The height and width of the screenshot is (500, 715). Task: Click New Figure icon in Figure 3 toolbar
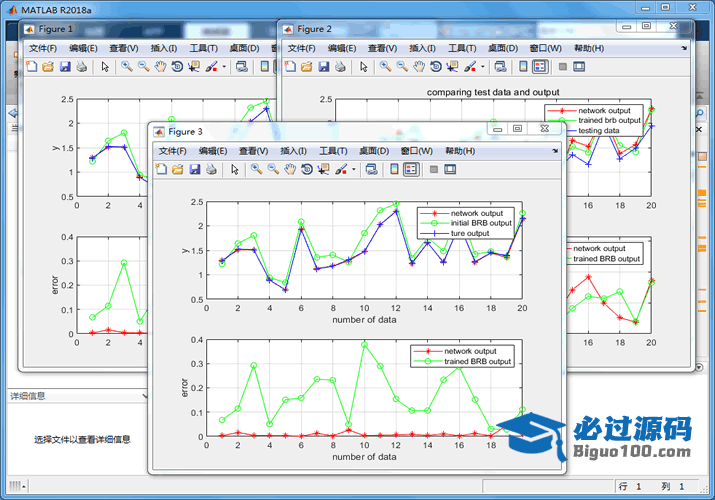click(x=161, y=170)
